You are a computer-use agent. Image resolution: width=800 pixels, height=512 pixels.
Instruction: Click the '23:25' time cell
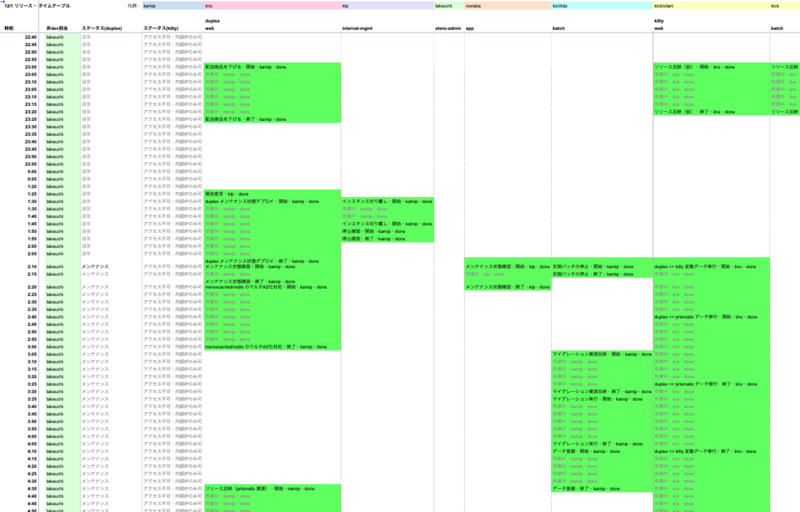click(x=31, y=119)
